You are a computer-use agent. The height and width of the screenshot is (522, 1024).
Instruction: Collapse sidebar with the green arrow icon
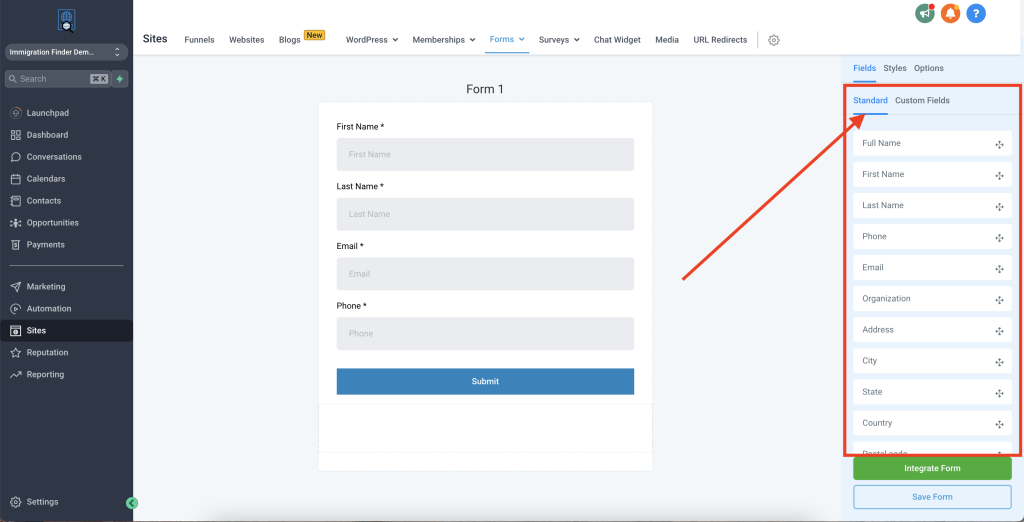pos(132,503)
